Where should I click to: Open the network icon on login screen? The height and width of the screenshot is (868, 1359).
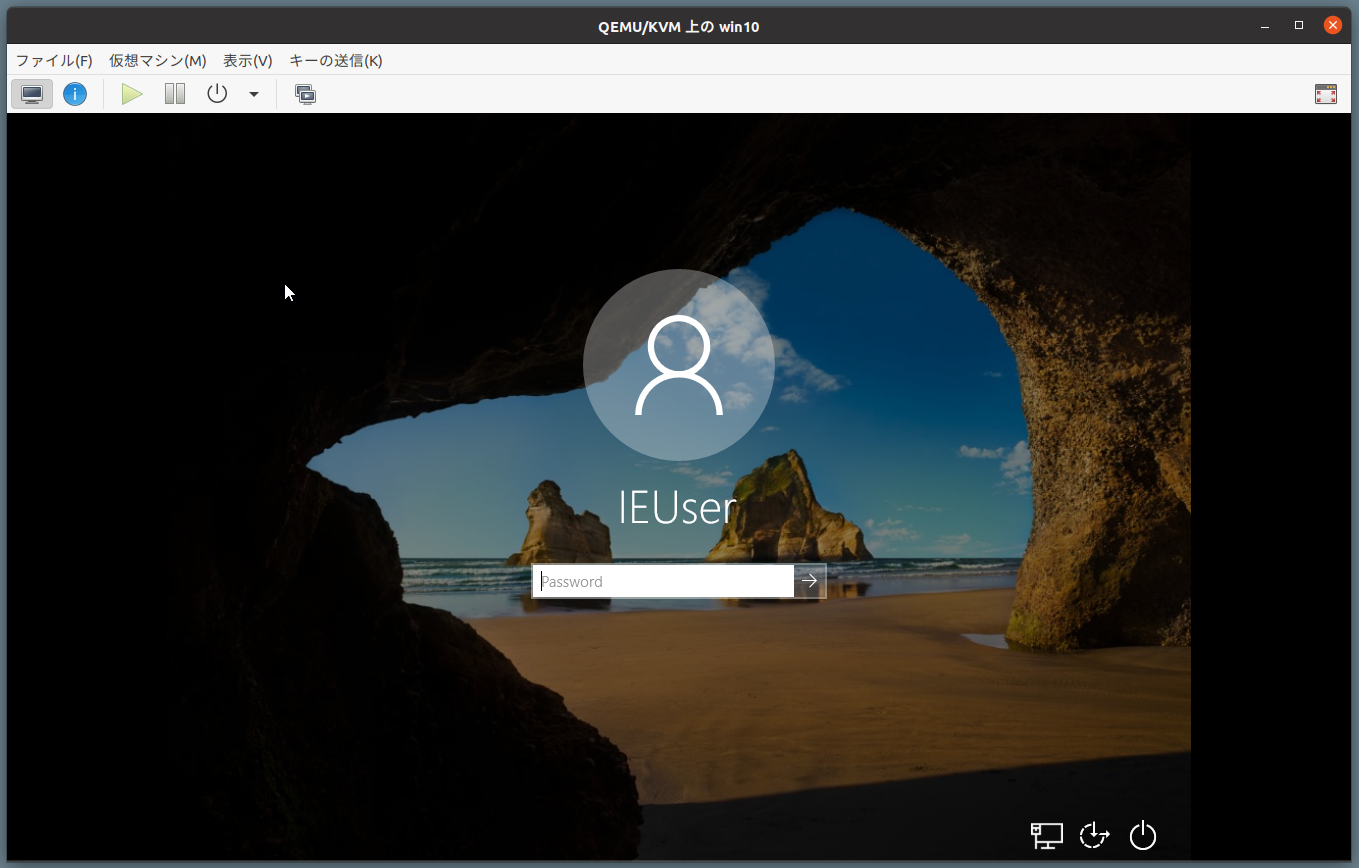[x=1047, y=835]
